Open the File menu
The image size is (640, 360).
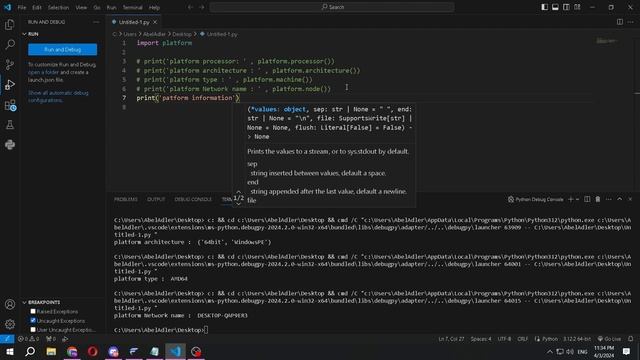pos(22,7)
